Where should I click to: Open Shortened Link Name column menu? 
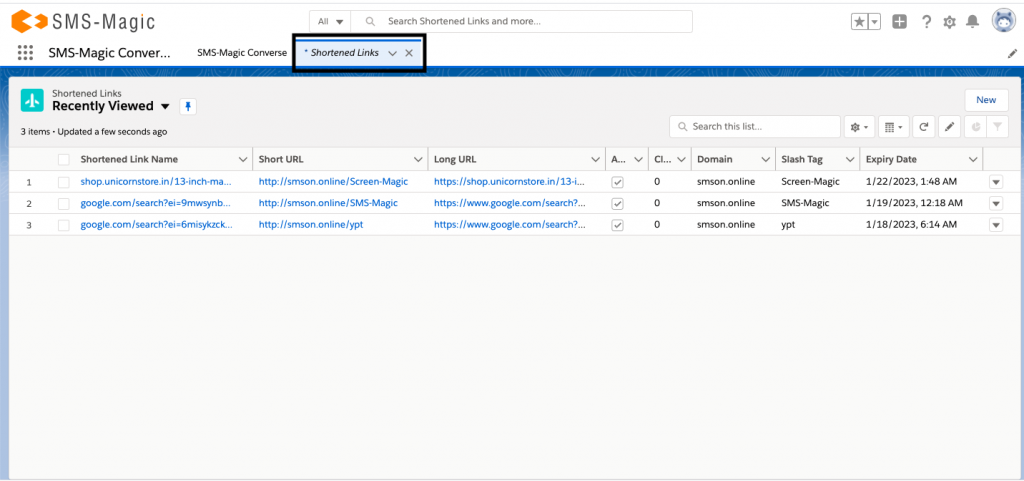pos(243,160)
